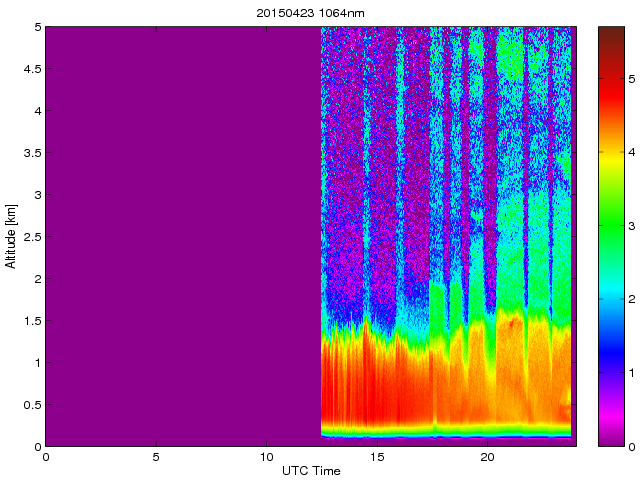Click the plot title "20150423 1064nm"
The height and width of the screenshot is (480, 640).
(309, 11)
